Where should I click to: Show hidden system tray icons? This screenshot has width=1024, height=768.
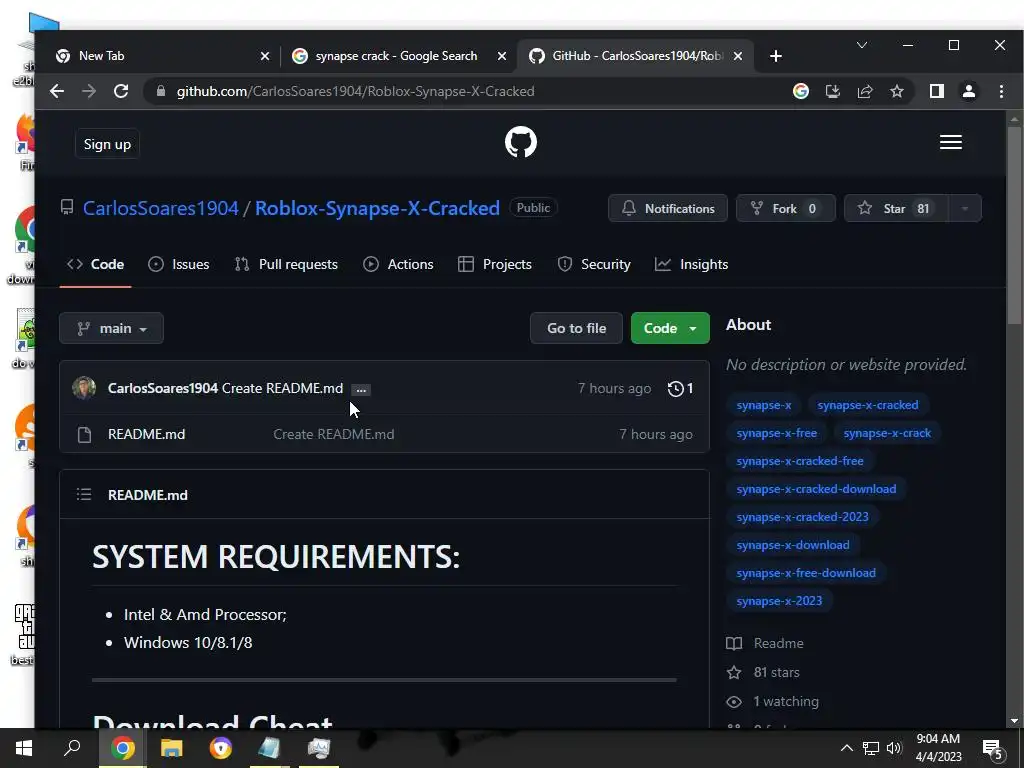point(846,748)
